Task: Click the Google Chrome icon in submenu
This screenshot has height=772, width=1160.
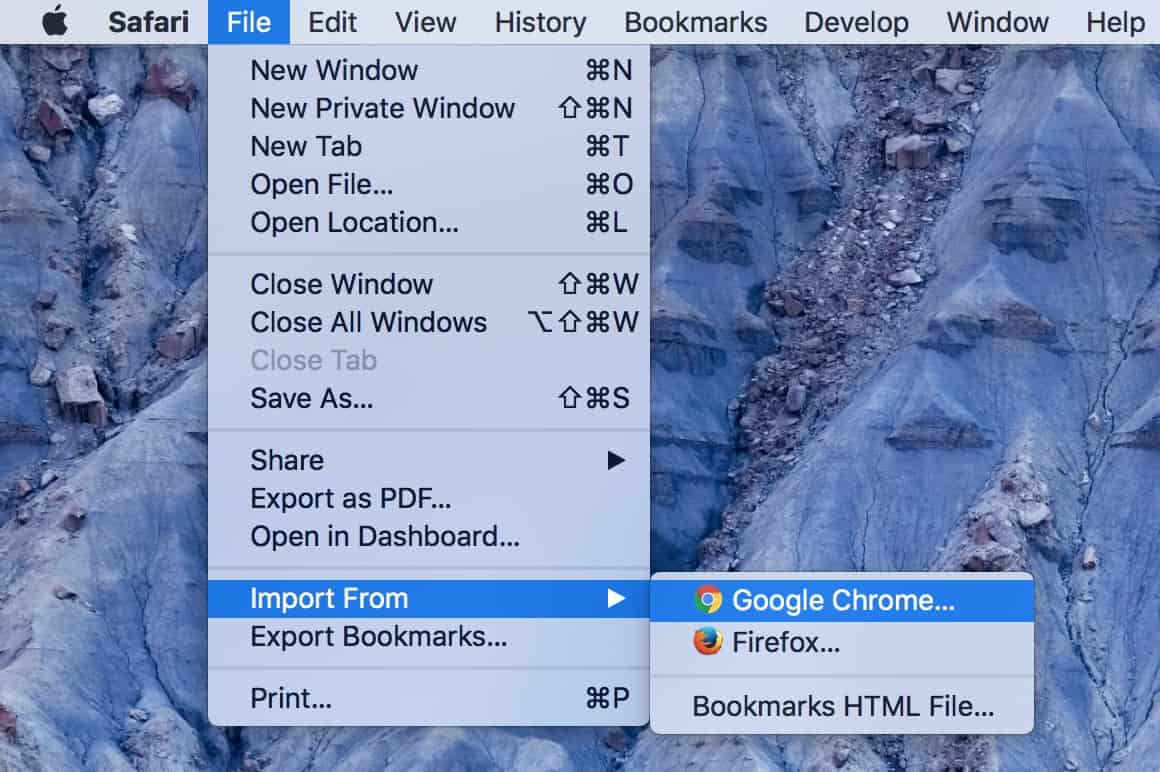Action: point(708,600)
